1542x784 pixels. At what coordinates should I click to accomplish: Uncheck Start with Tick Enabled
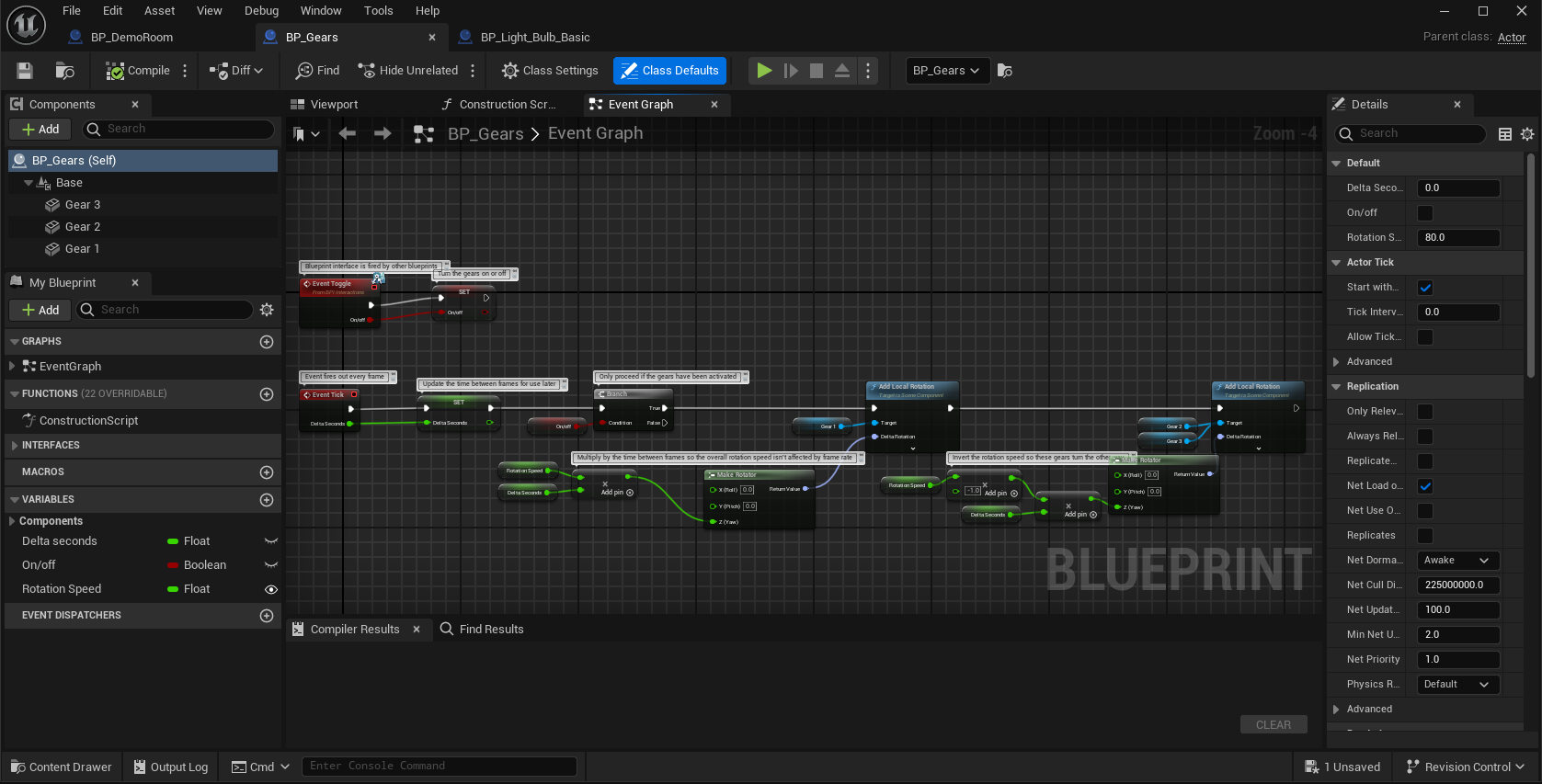1425,288
